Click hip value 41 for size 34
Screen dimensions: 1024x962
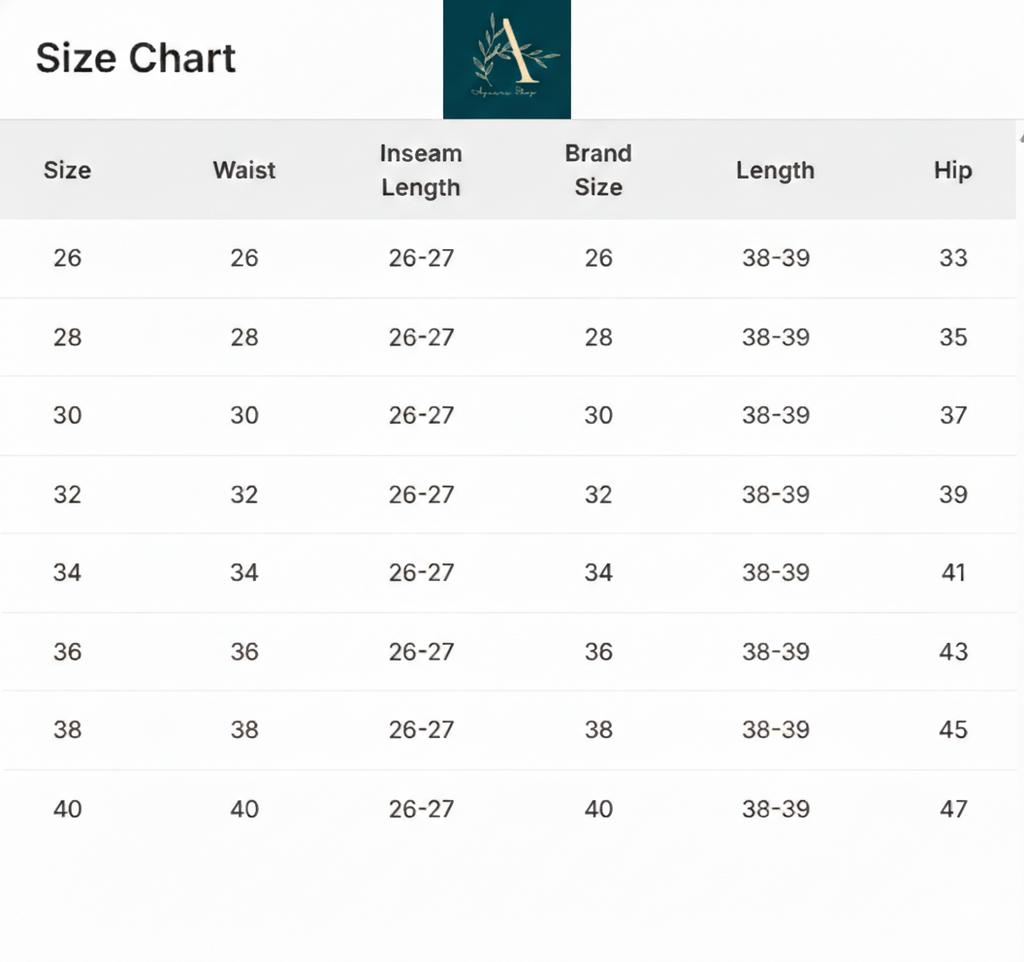pyautogui.click(x=953, y=573)
